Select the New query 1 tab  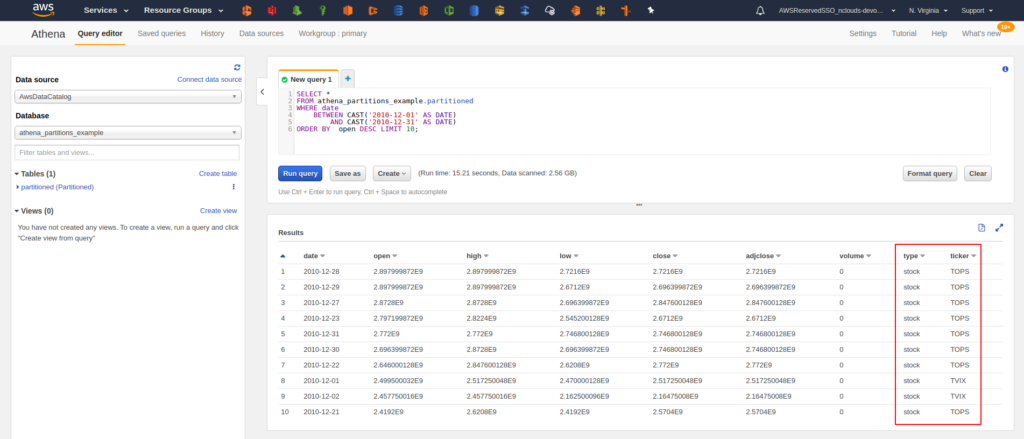[x=308, y=79]
